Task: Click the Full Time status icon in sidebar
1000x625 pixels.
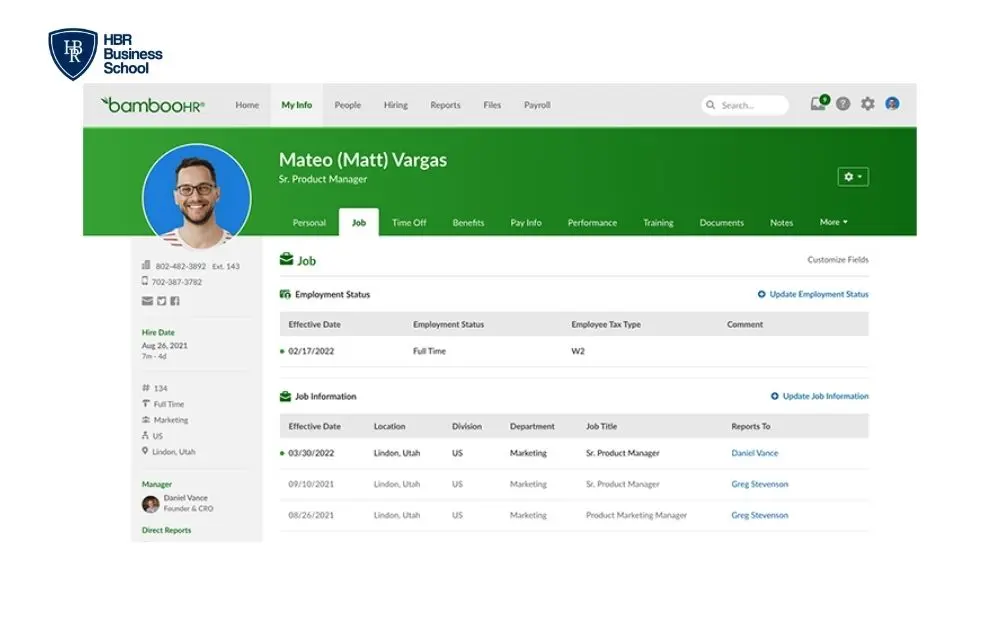Action: (145, 404)
